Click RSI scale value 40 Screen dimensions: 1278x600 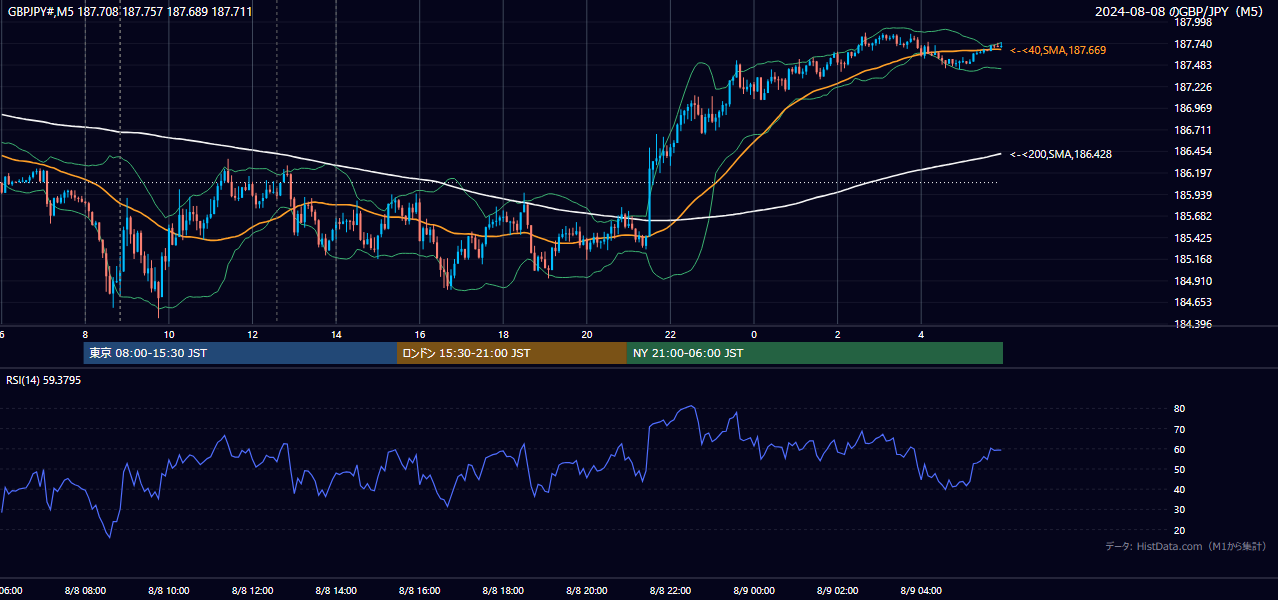[1179, 489]
